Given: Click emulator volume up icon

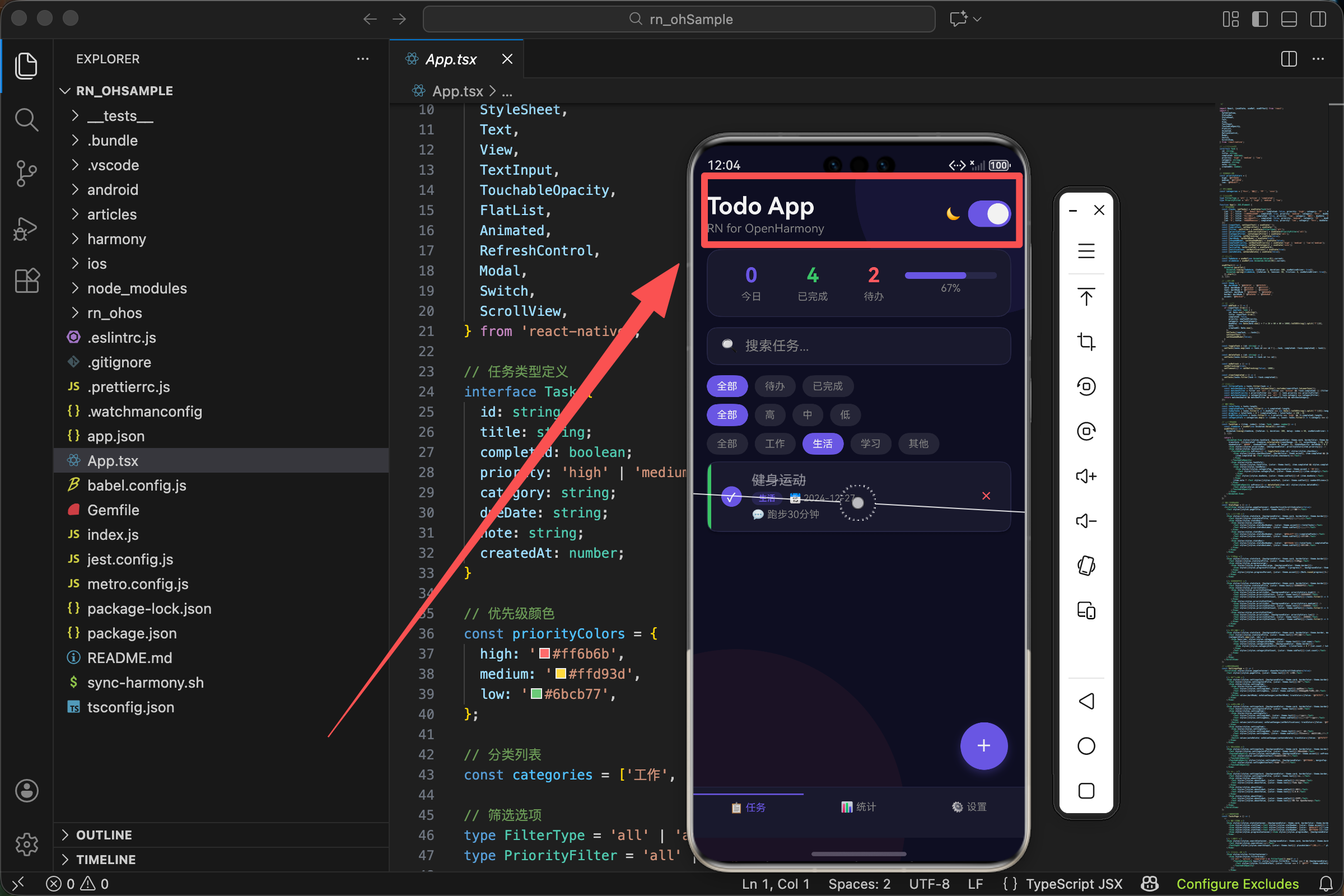Looking at the screenshot, I should [x=1086, y=476].
